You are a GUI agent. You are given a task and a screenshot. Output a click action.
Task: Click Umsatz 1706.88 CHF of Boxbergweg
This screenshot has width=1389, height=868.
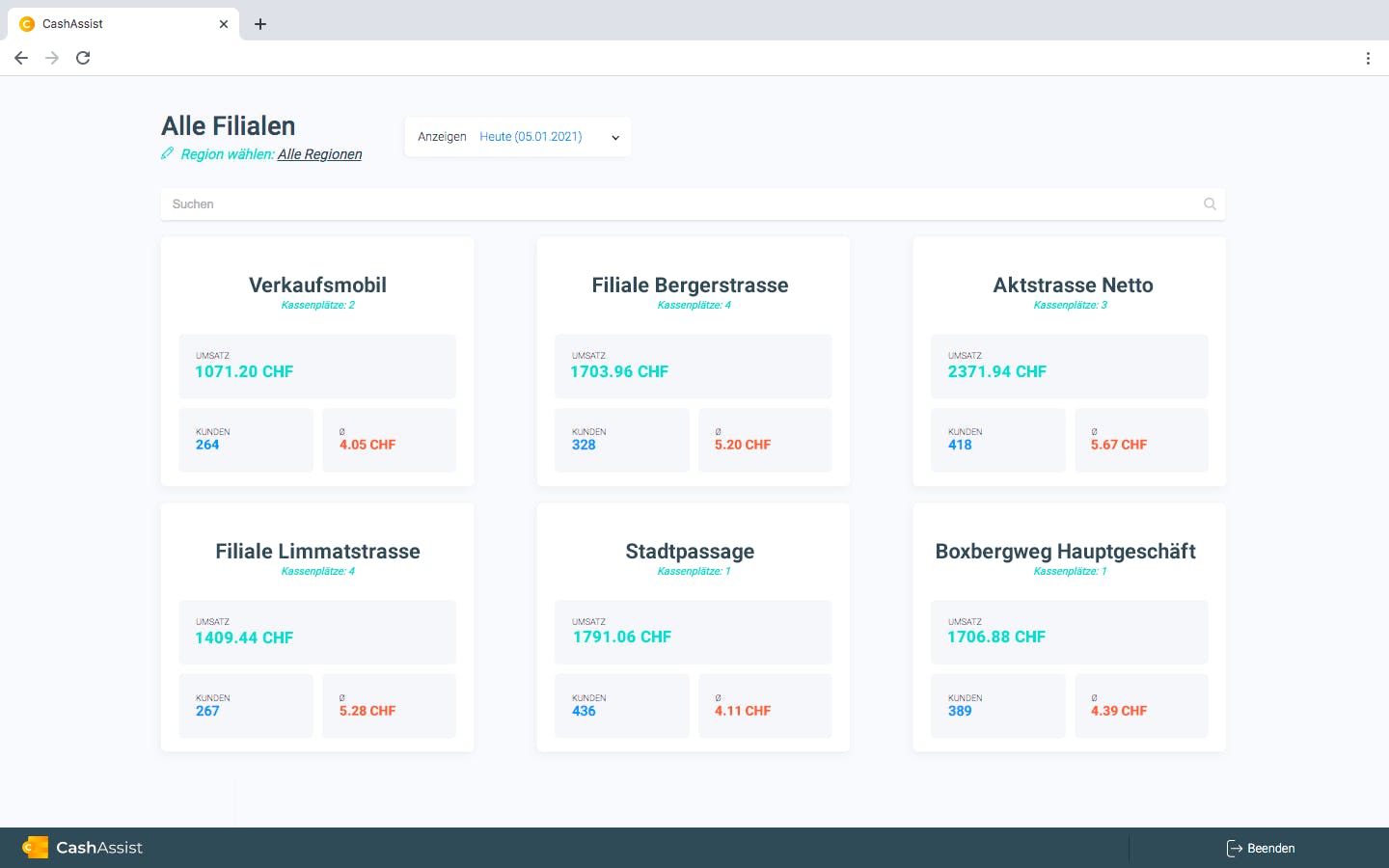[x=996, y=637]
